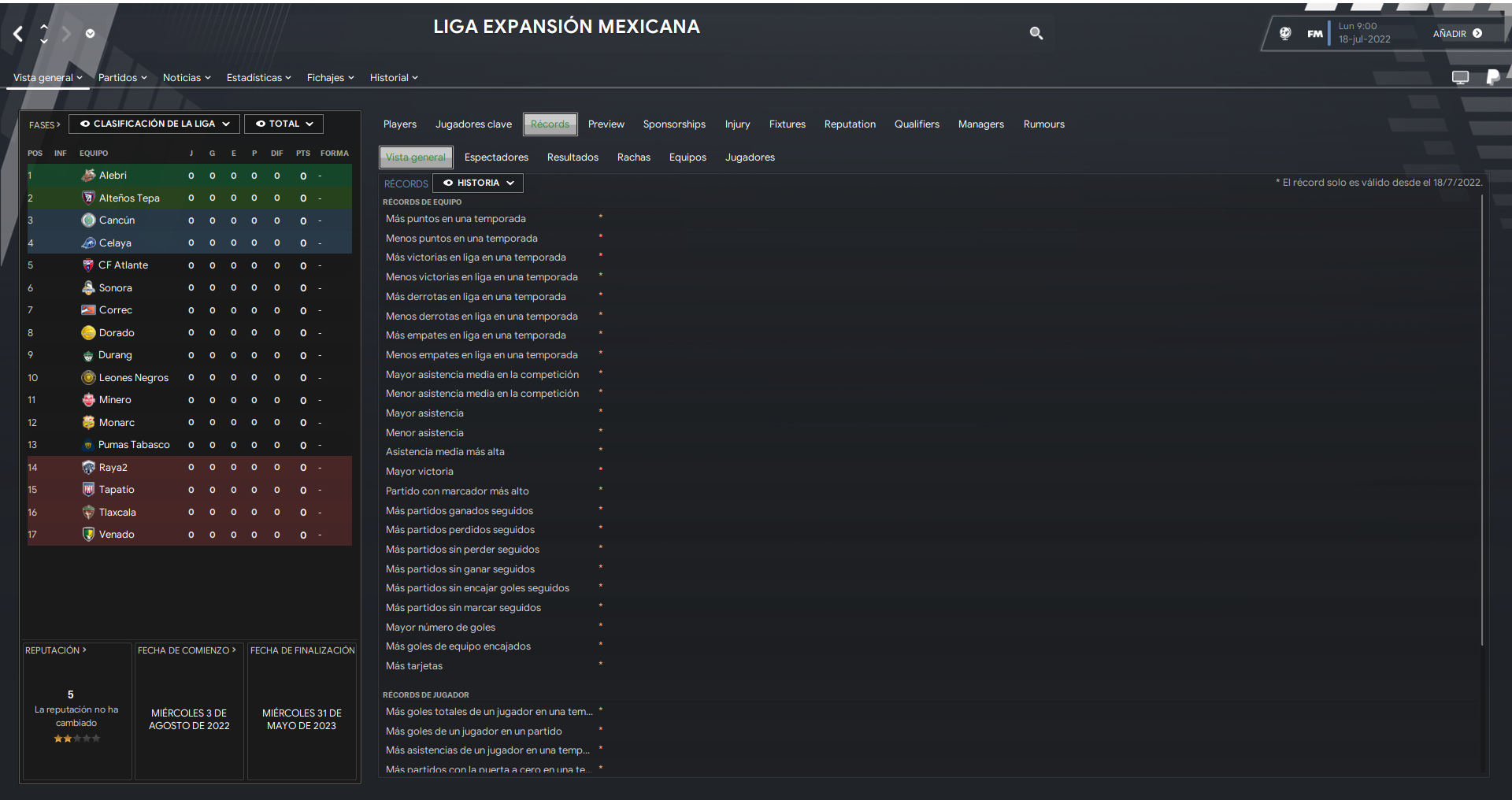The height and width of the screenshot is (800, 1512).
Task: Open the Espectadores sub-tab
Action: point(496,157)
